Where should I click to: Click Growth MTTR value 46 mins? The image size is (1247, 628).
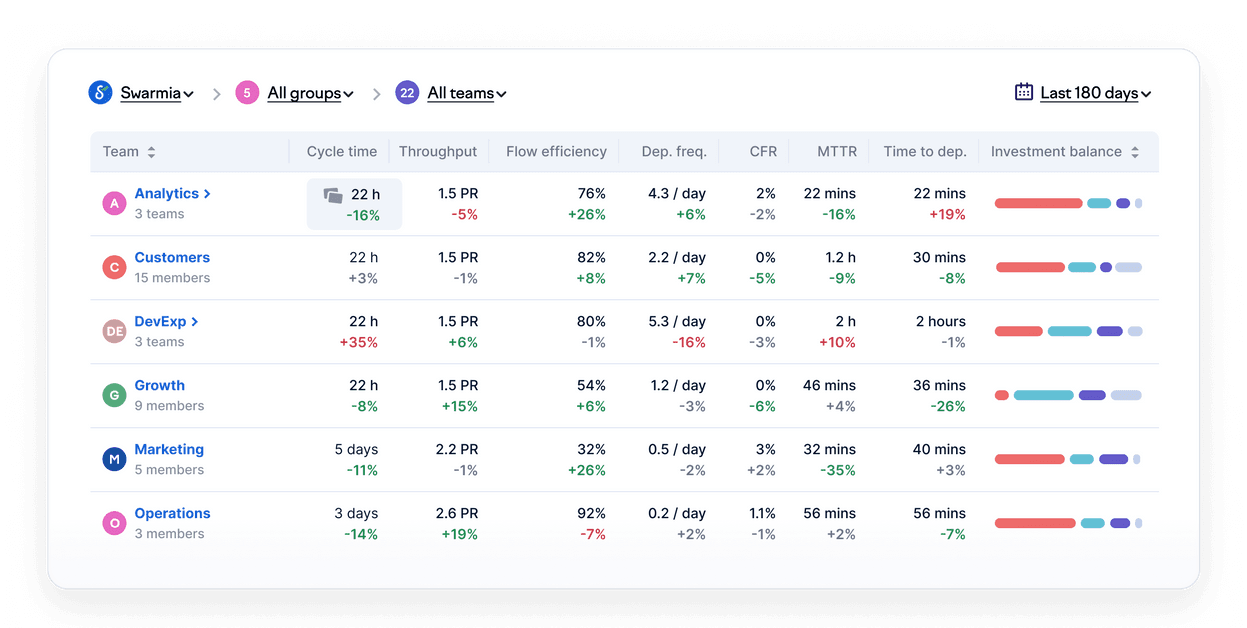point(829,386)
